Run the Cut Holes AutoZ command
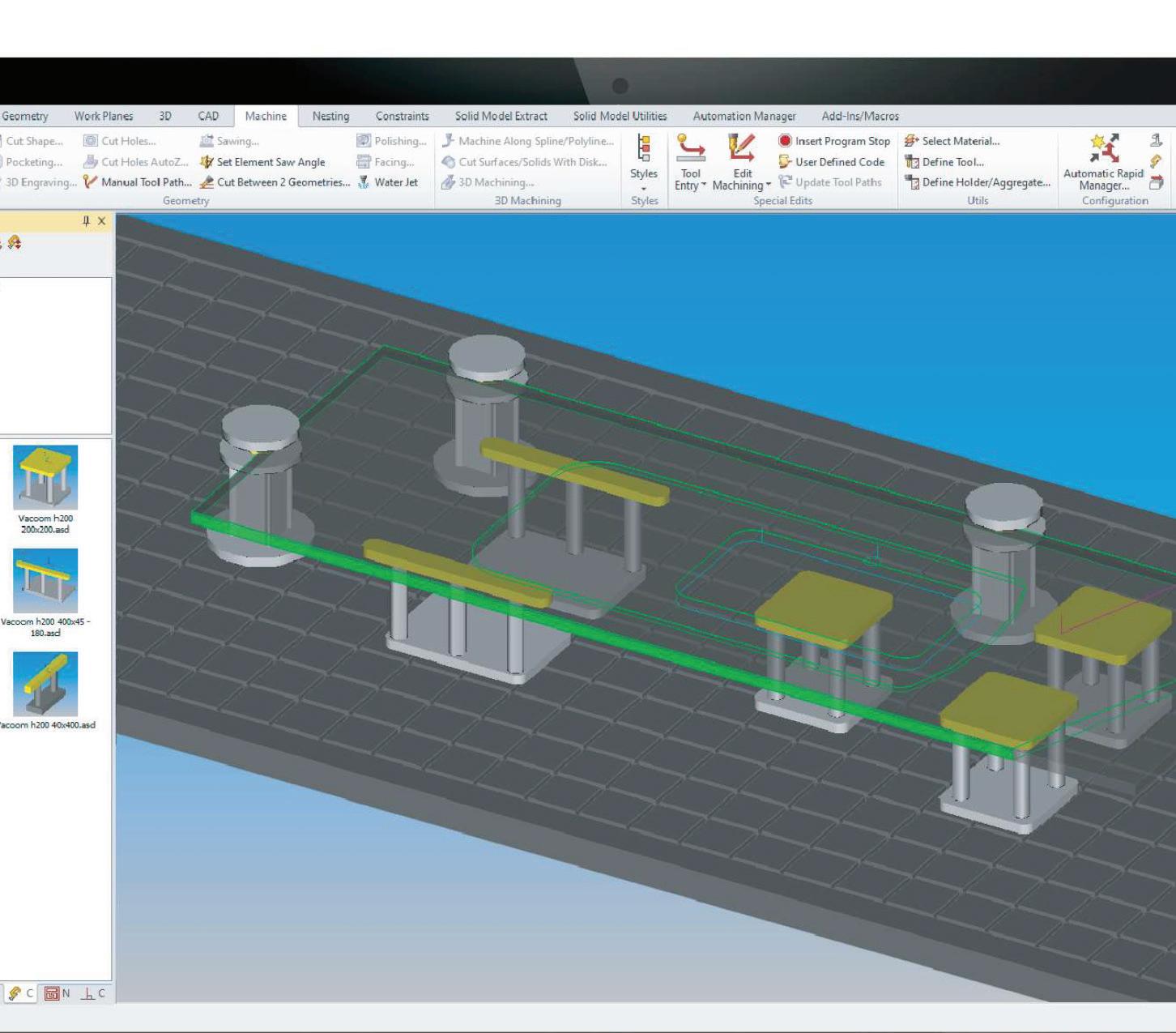Screen dimensions: 1176x1033 (x=136, y=162)
